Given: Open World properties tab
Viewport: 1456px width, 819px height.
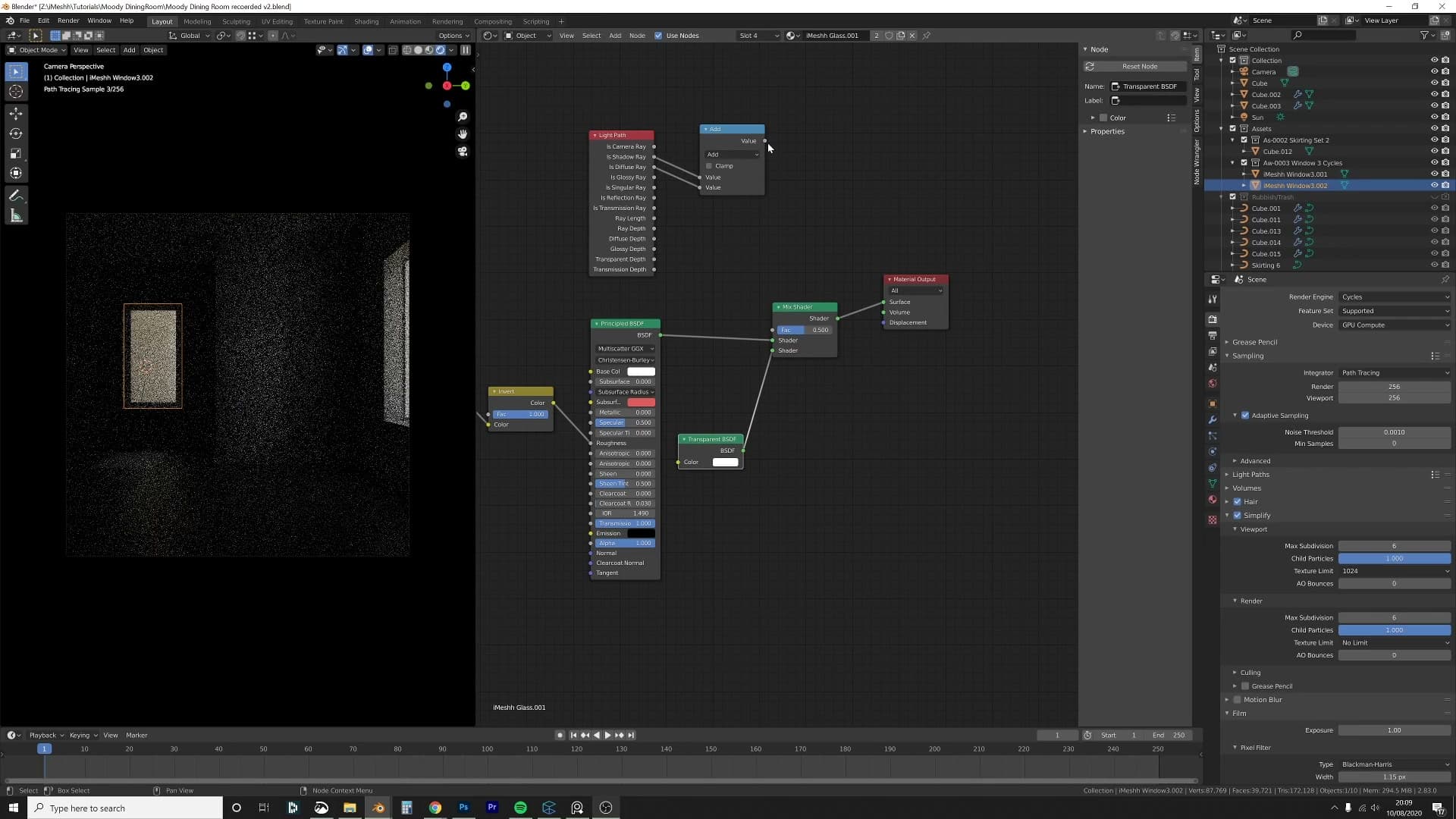Looking at the screenshot, I should (1213, 384).
